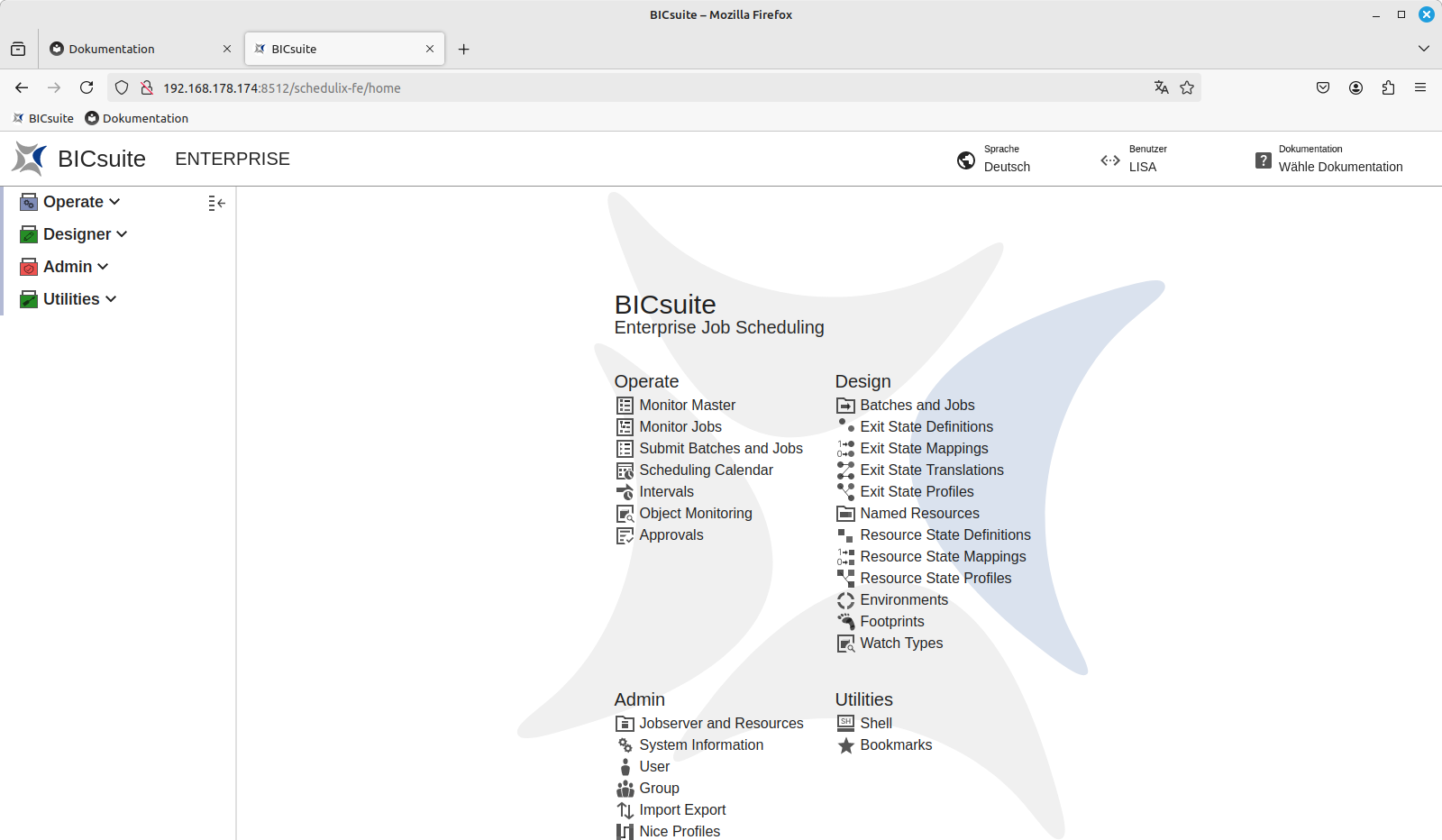Open the Firefox application menu
1442x840 pixels.
point(1420,87)
